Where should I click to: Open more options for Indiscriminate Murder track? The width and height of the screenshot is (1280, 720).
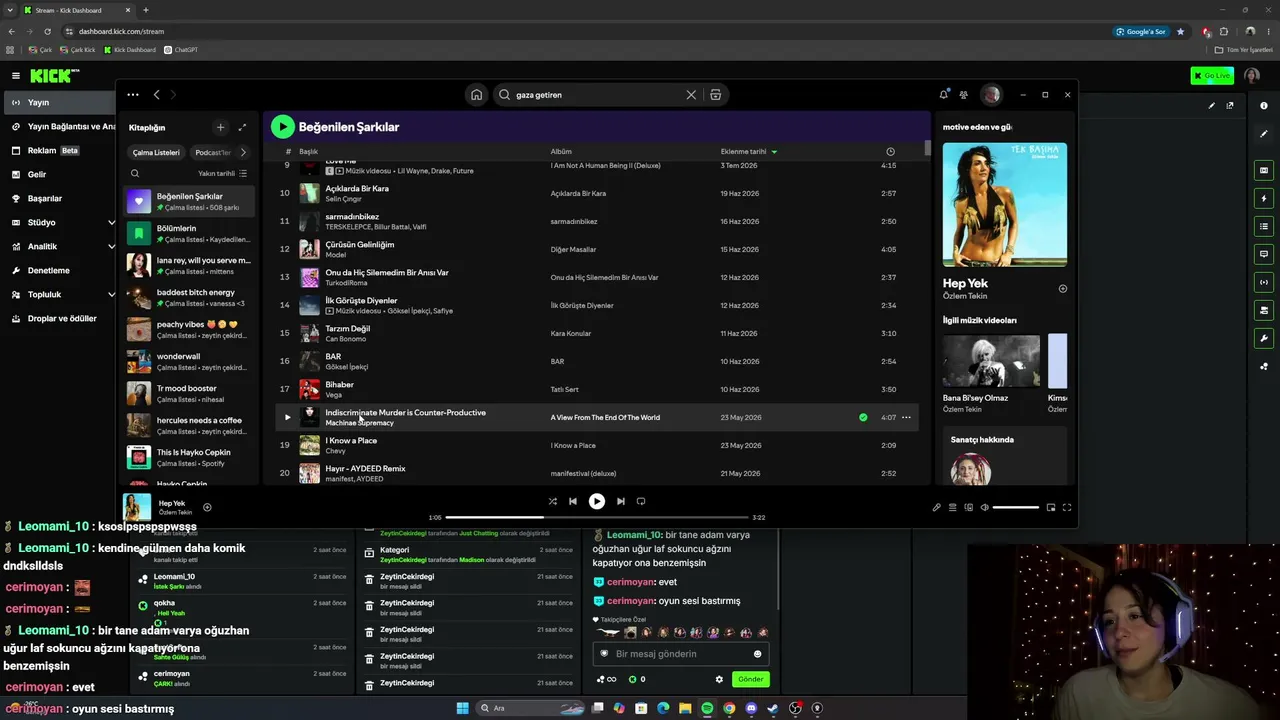coord(906,417)
